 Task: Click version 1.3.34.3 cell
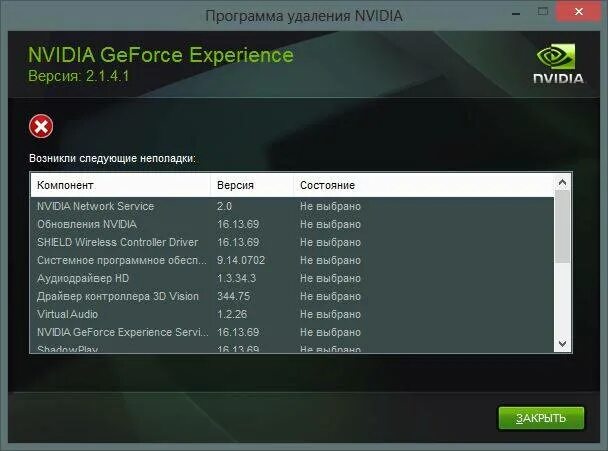[236, 278]
